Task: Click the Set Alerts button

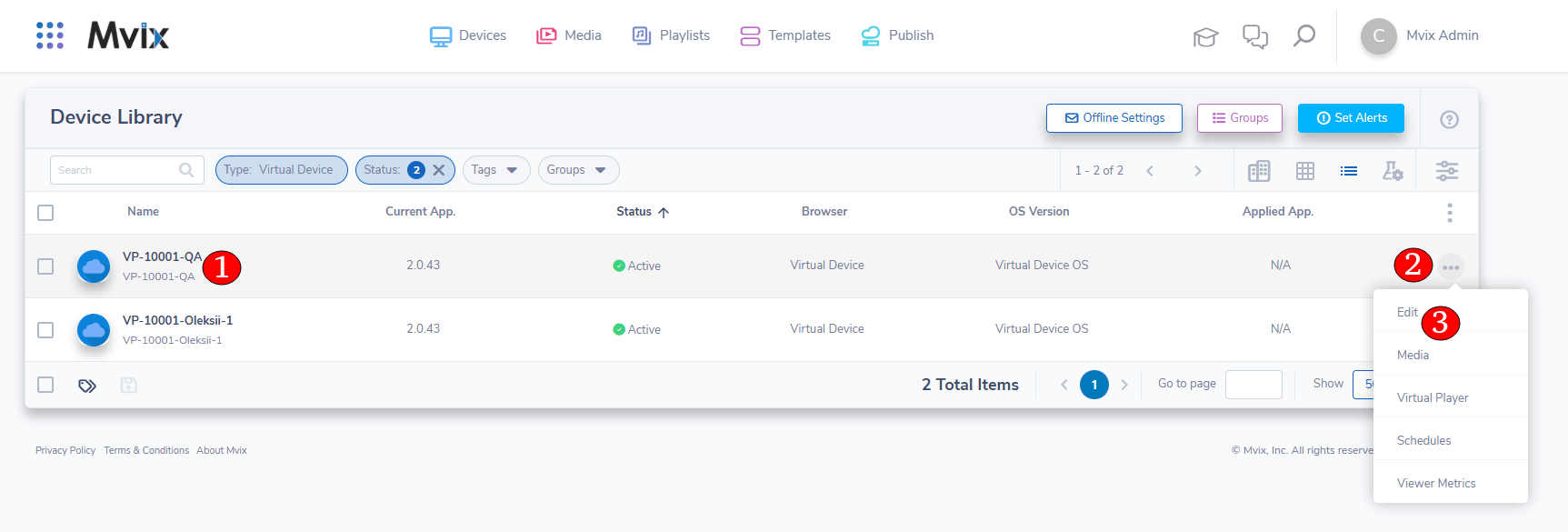Action: pyautogui.click(x=1351, y=118)
